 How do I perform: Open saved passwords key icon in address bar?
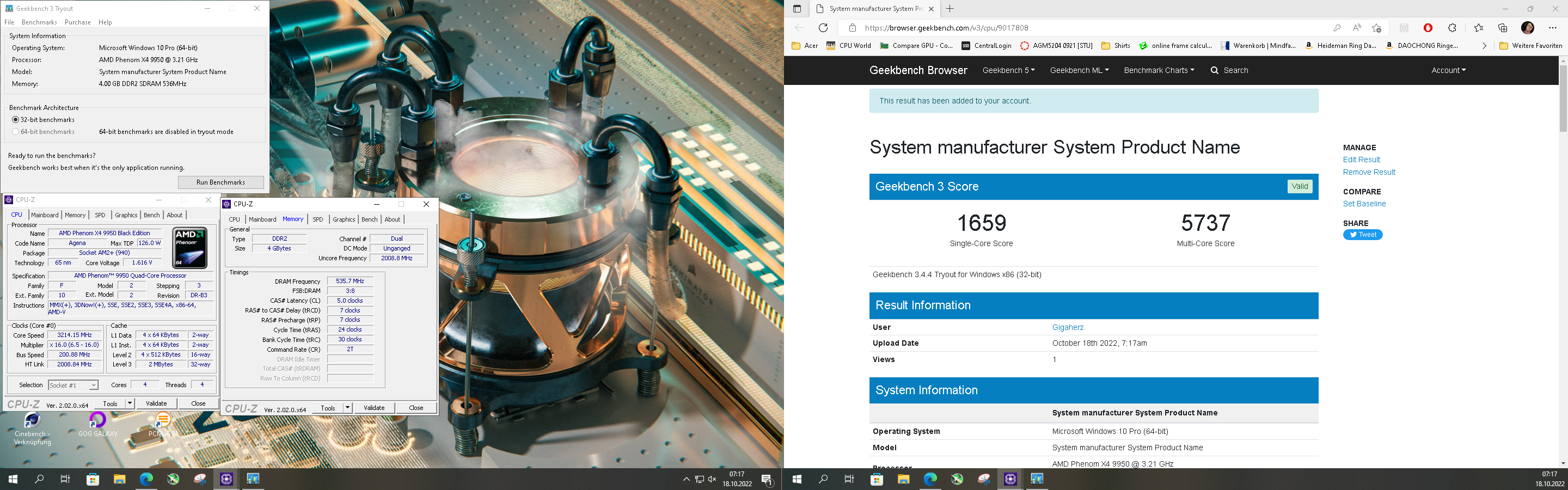tap(1336, 27)
